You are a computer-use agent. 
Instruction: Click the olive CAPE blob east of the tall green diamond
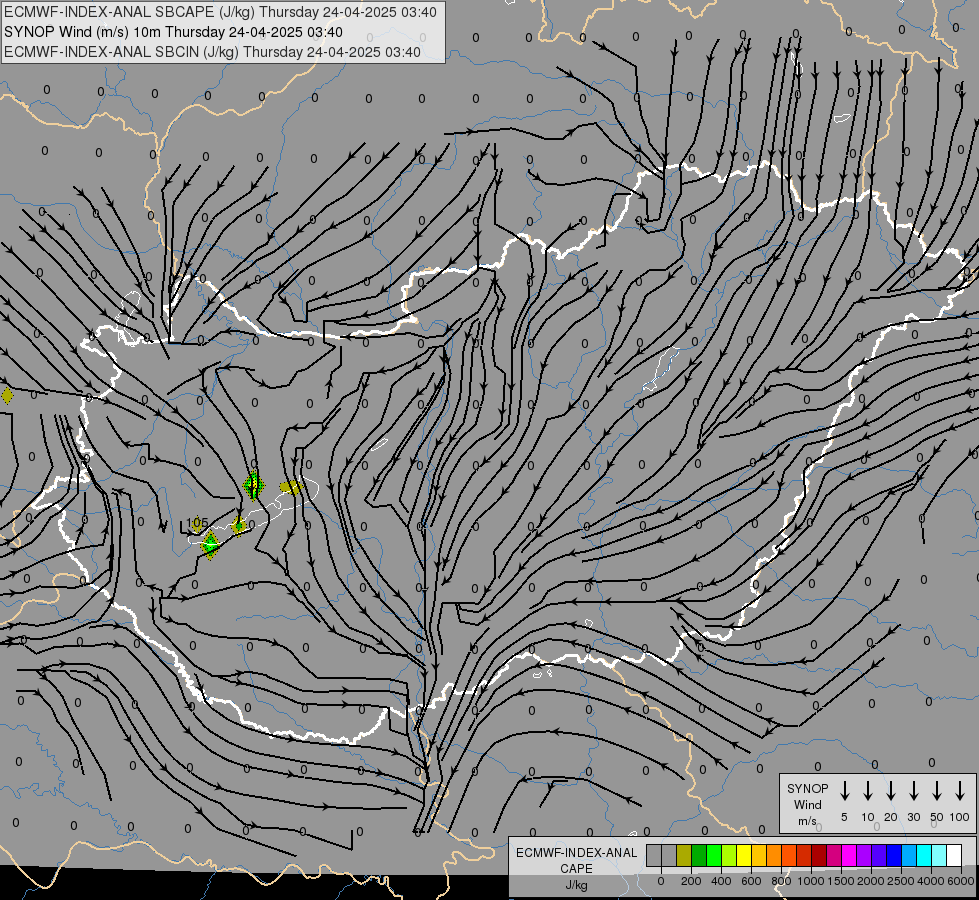coord(291,487)
